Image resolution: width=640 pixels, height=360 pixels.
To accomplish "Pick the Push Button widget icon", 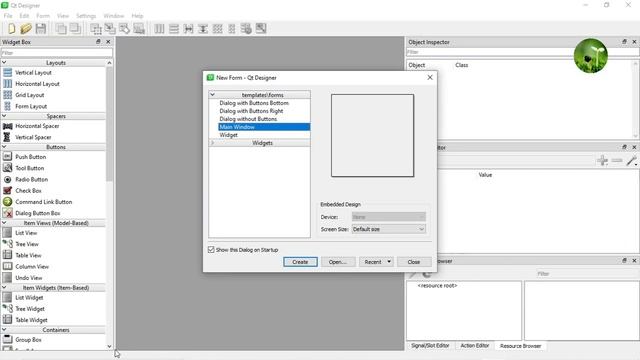I will click(7, 157).
